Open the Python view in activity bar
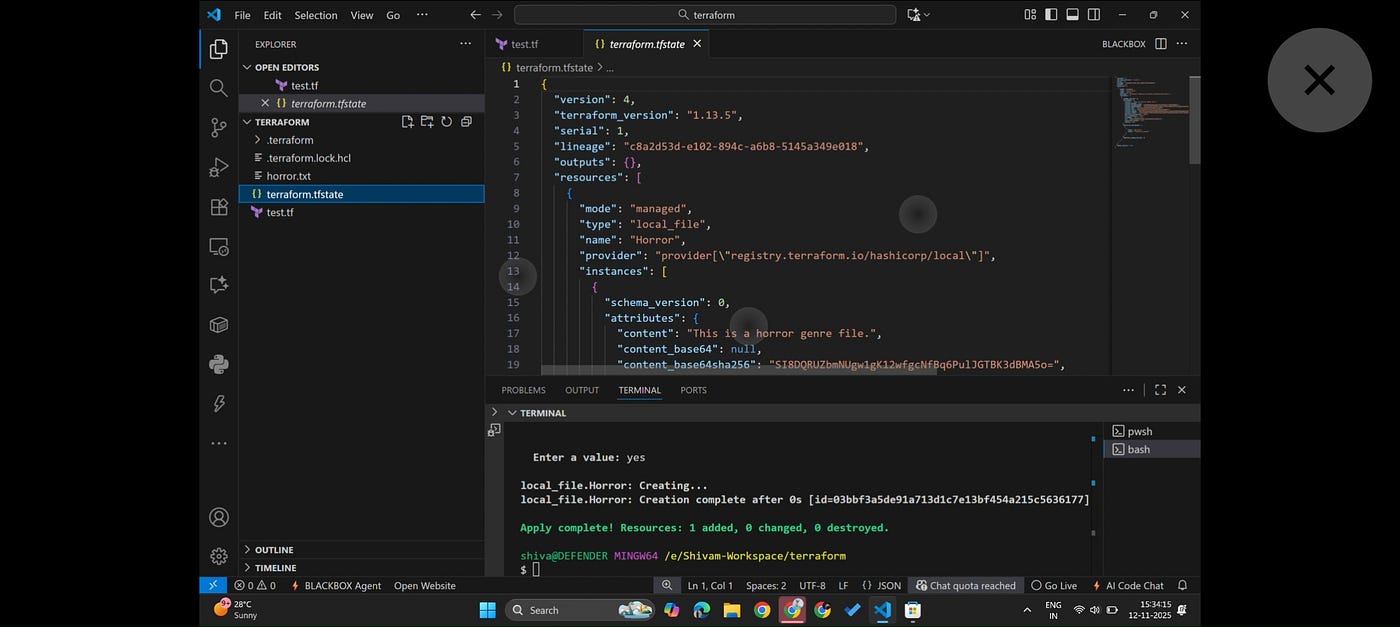This screenshot has width=1400, height=627. pyautogui.click(x=218, y=364)
